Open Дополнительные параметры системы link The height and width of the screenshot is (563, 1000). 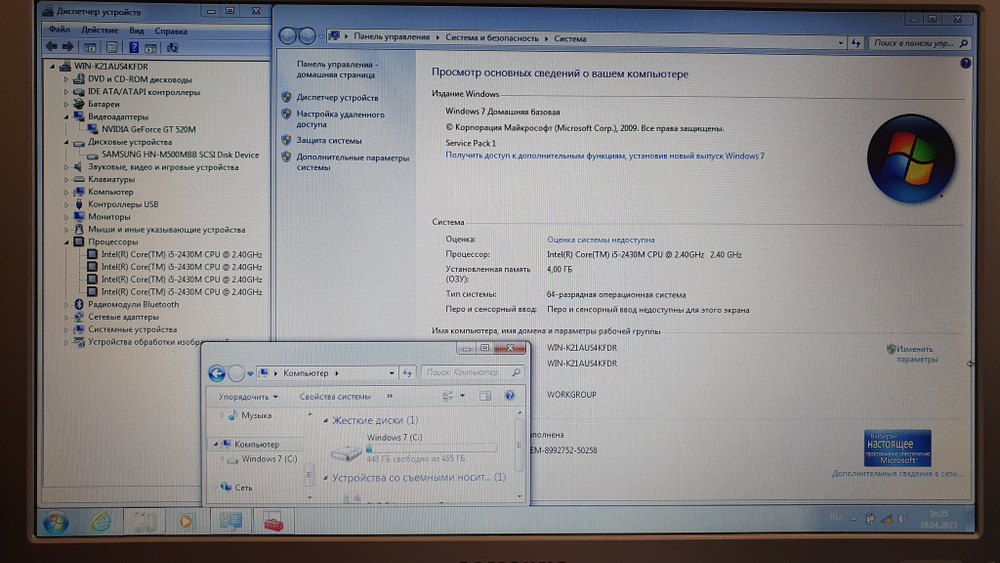353,163
